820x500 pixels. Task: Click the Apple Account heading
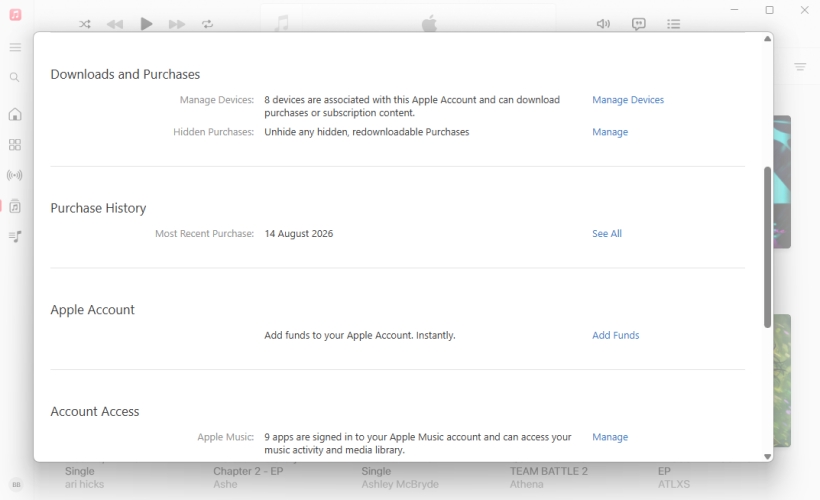pos(92,310)
